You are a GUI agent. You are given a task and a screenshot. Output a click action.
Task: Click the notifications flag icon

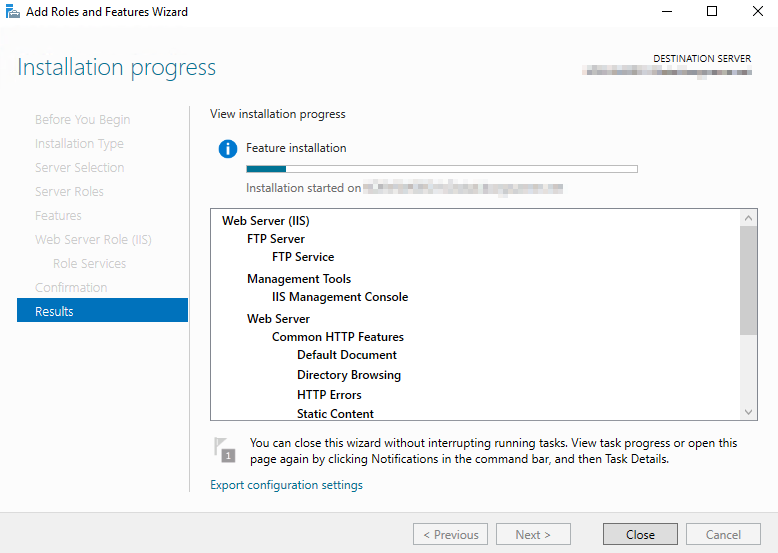224,450
